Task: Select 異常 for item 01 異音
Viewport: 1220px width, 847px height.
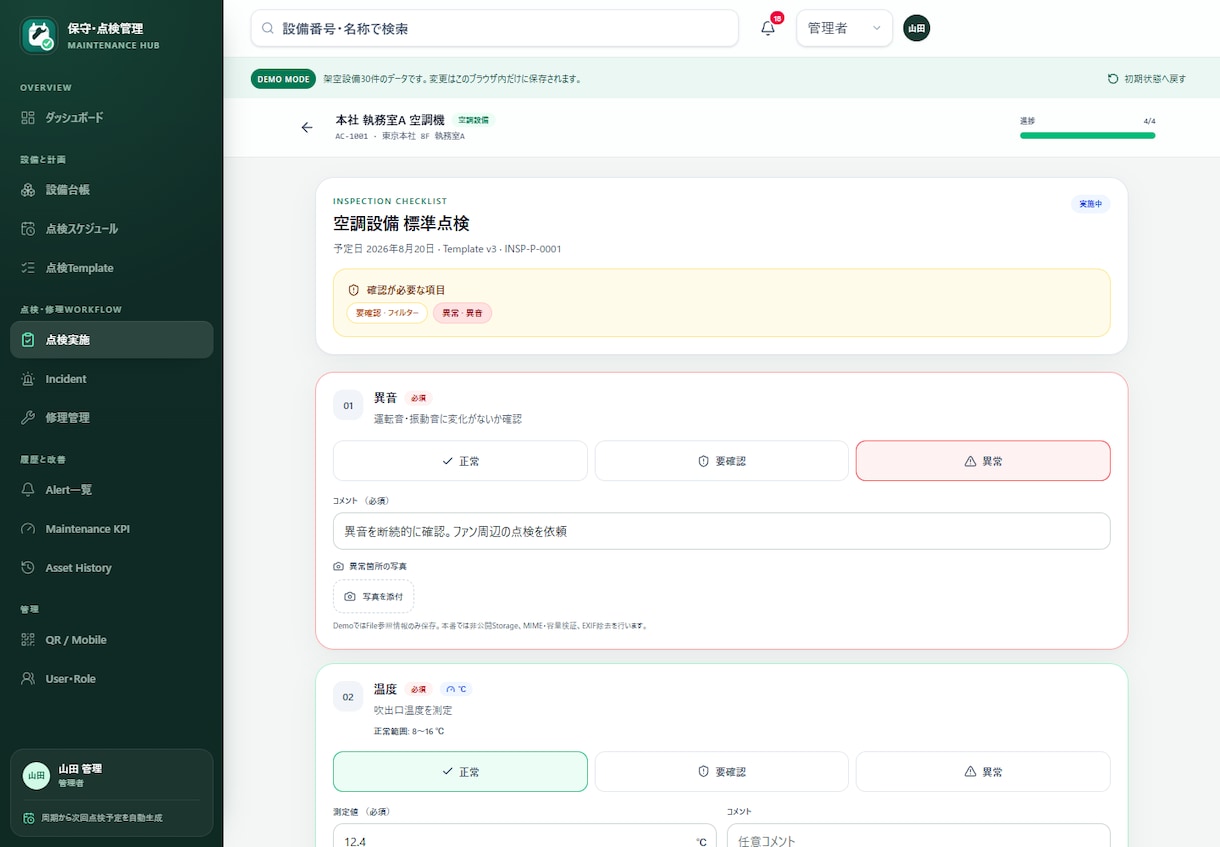Action: pos(983,461)
